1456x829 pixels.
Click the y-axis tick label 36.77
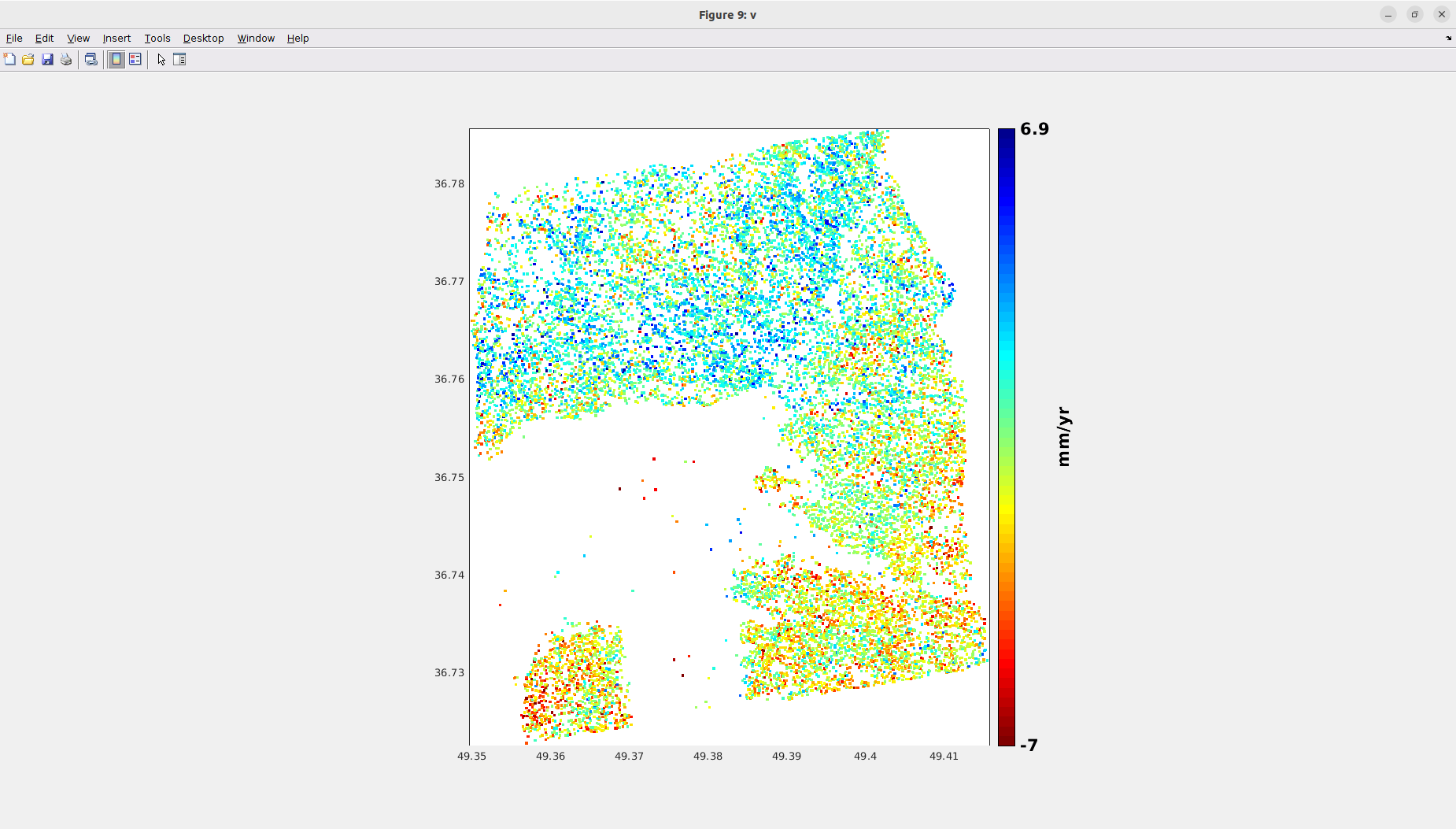pos(449,281)
